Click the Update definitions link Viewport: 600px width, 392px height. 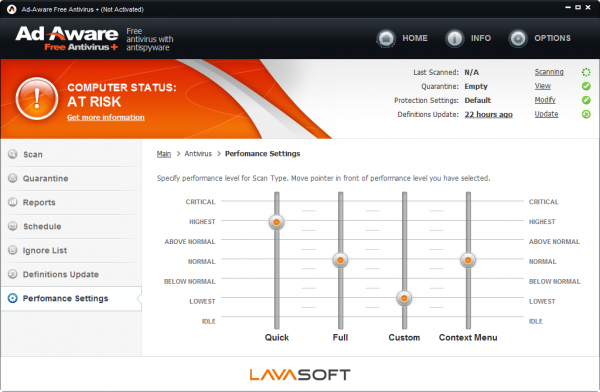[x=546, y=114]
